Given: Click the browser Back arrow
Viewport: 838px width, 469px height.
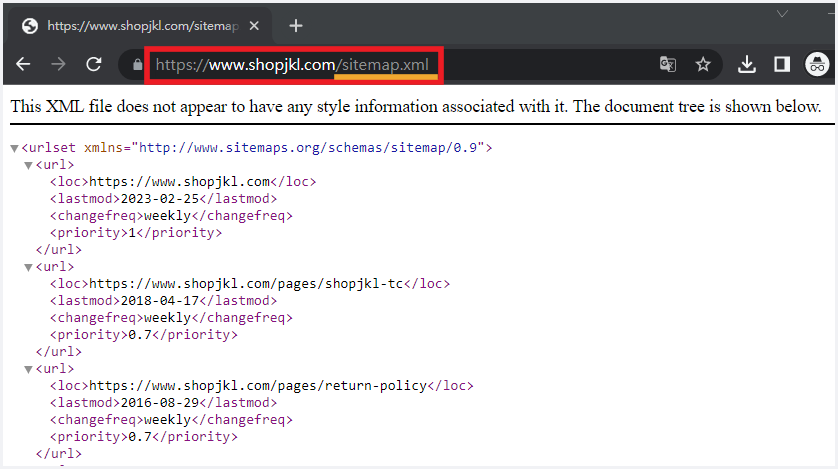Looking at the screenshot, I should (x=23, y=64).
